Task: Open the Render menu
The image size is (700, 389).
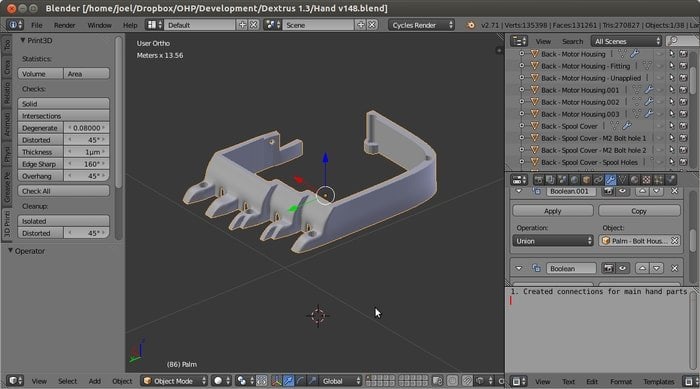Action: tap(64, 25)
